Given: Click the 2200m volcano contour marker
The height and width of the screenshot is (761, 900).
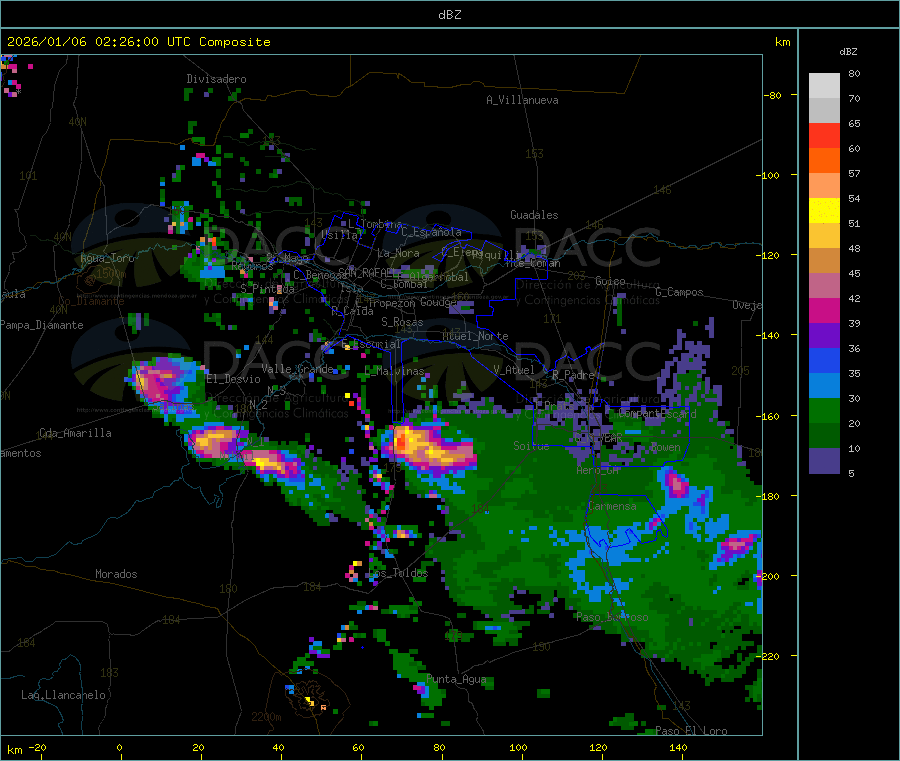Looking at the screenshot, I should tap(266, 717).
